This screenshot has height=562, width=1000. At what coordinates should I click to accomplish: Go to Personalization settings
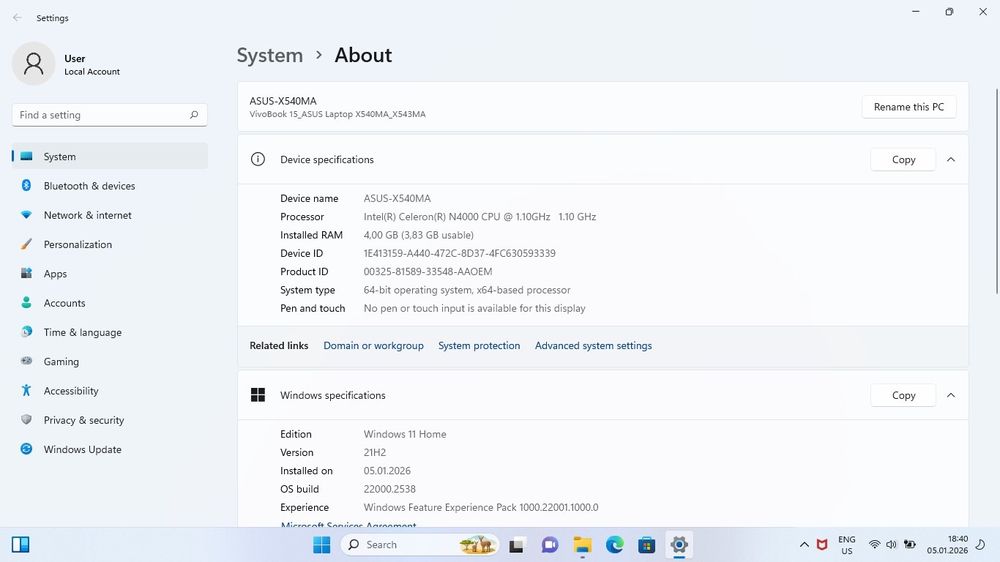point(110,244)
